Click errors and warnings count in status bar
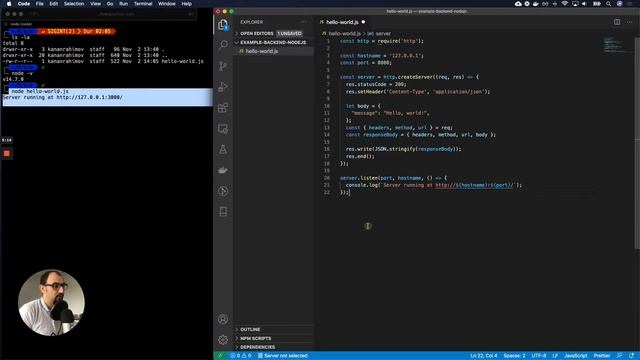 (x=241, y=356)
